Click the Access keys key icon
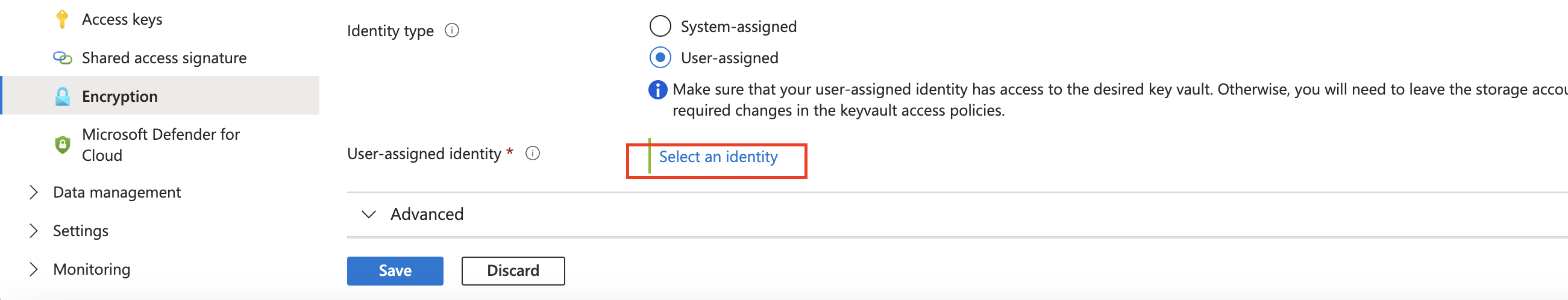Viewport: 1568px width, 300px height. pyautogui.click(x=61, y=19)
